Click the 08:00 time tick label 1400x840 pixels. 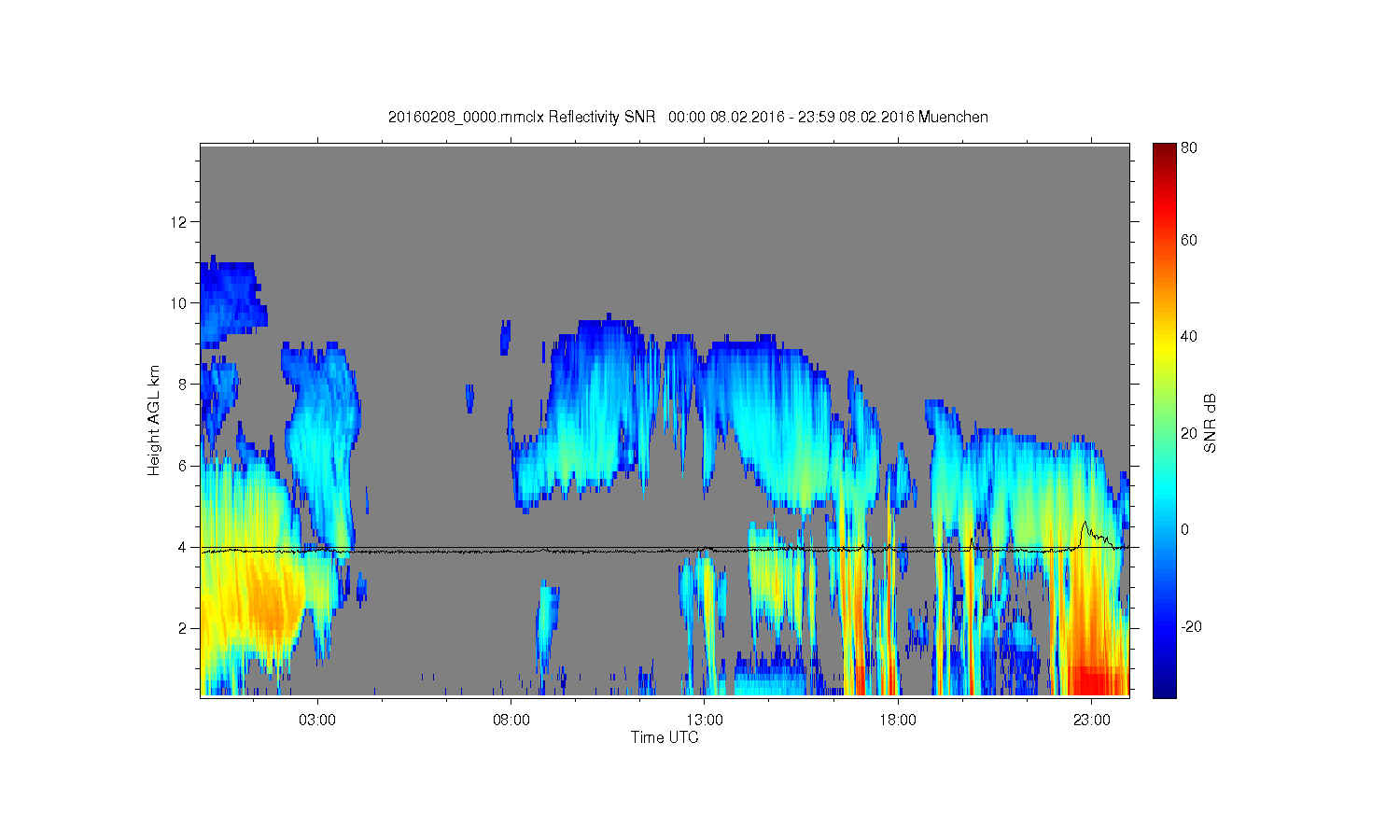click(x=511, y=720)
